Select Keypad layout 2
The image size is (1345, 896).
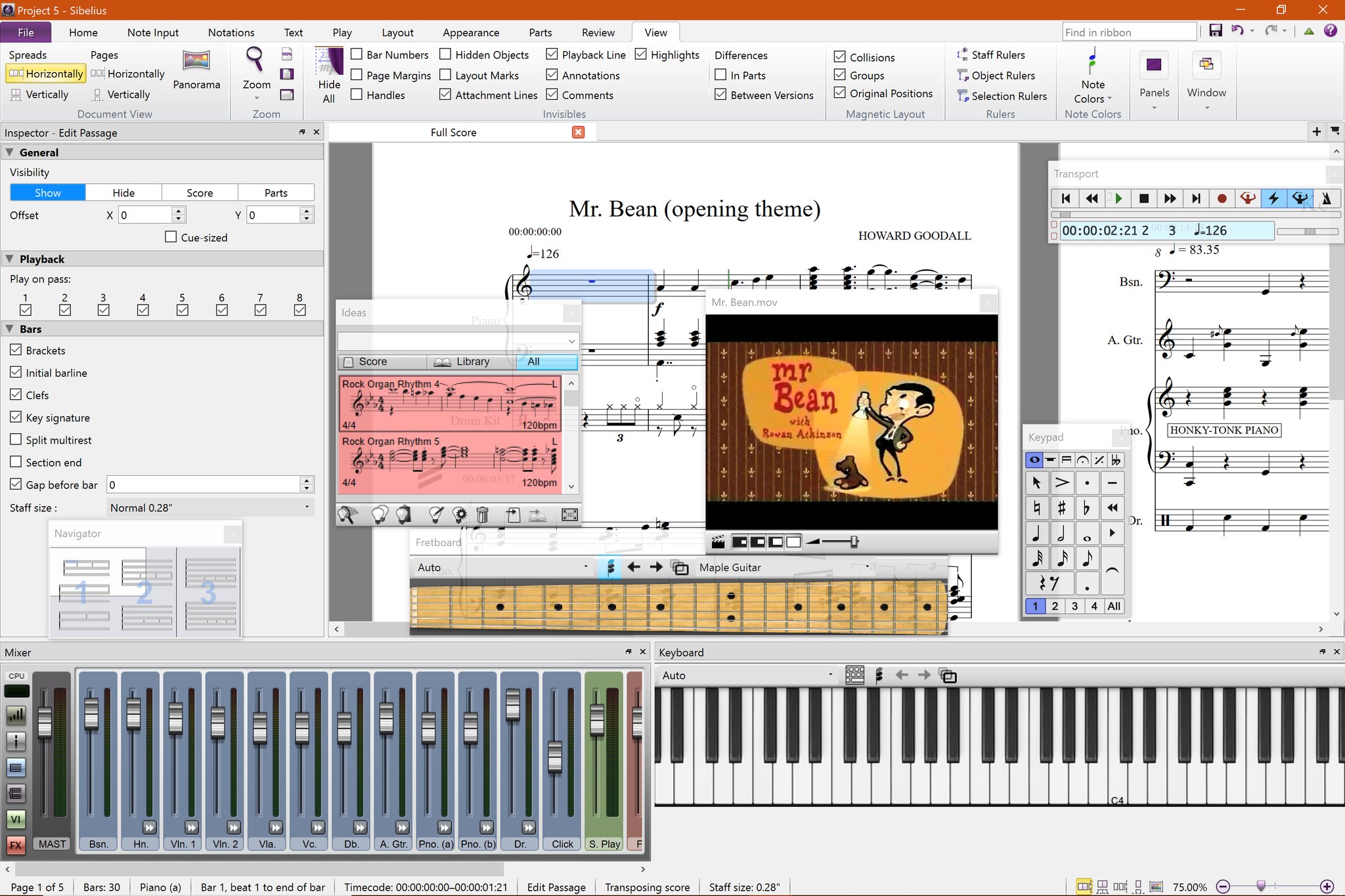(1055, 606)
